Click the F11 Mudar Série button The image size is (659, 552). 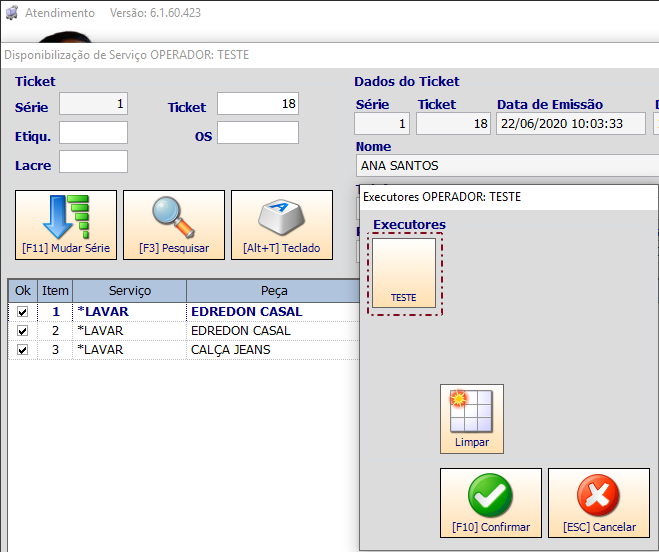tap(66, 225)
